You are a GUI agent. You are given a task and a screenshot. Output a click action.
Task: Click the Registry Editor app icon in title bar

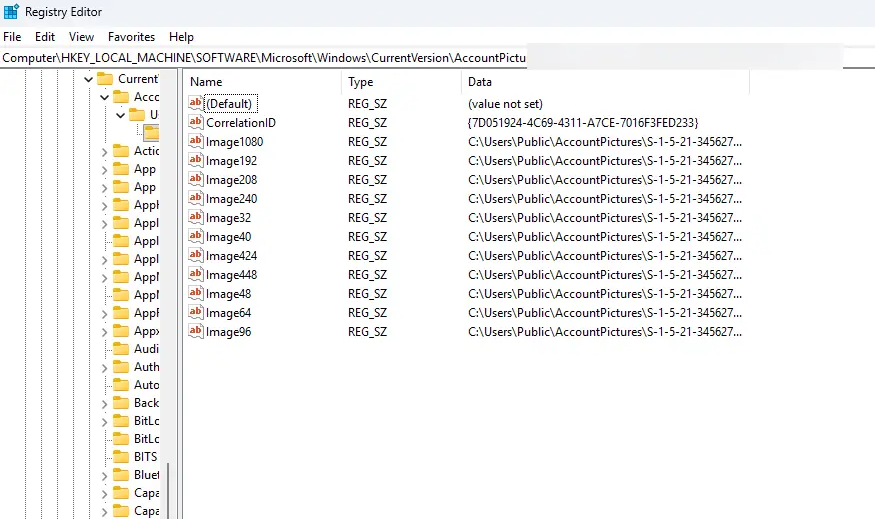click(x=11, y=11)
